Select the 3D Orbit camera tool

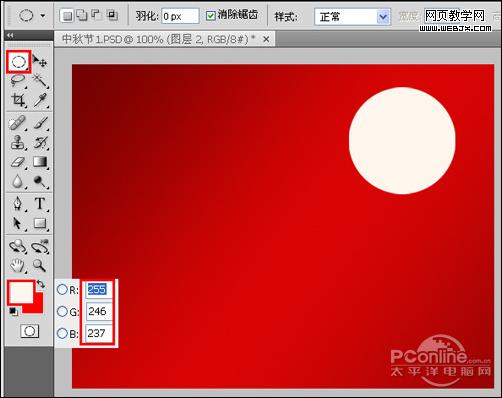click(40, 247)
